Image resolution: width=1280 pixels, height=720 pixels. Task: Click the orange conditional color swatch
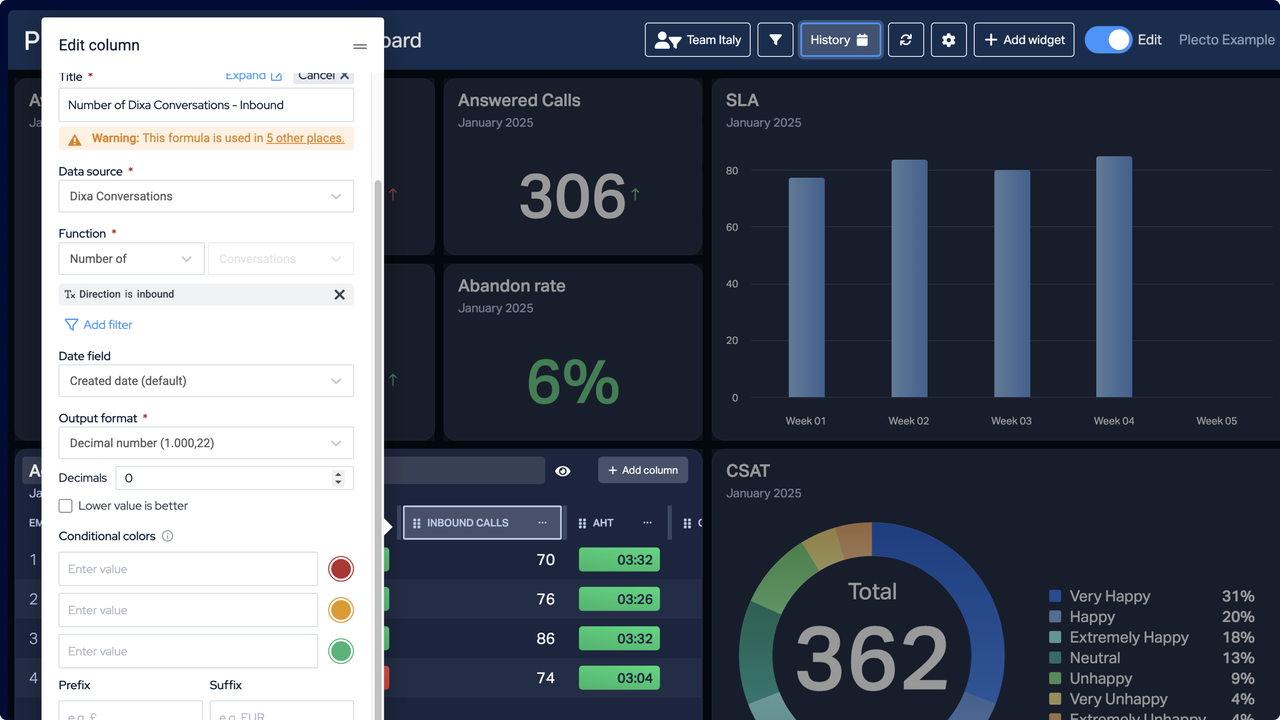click(x=341, y=610)
